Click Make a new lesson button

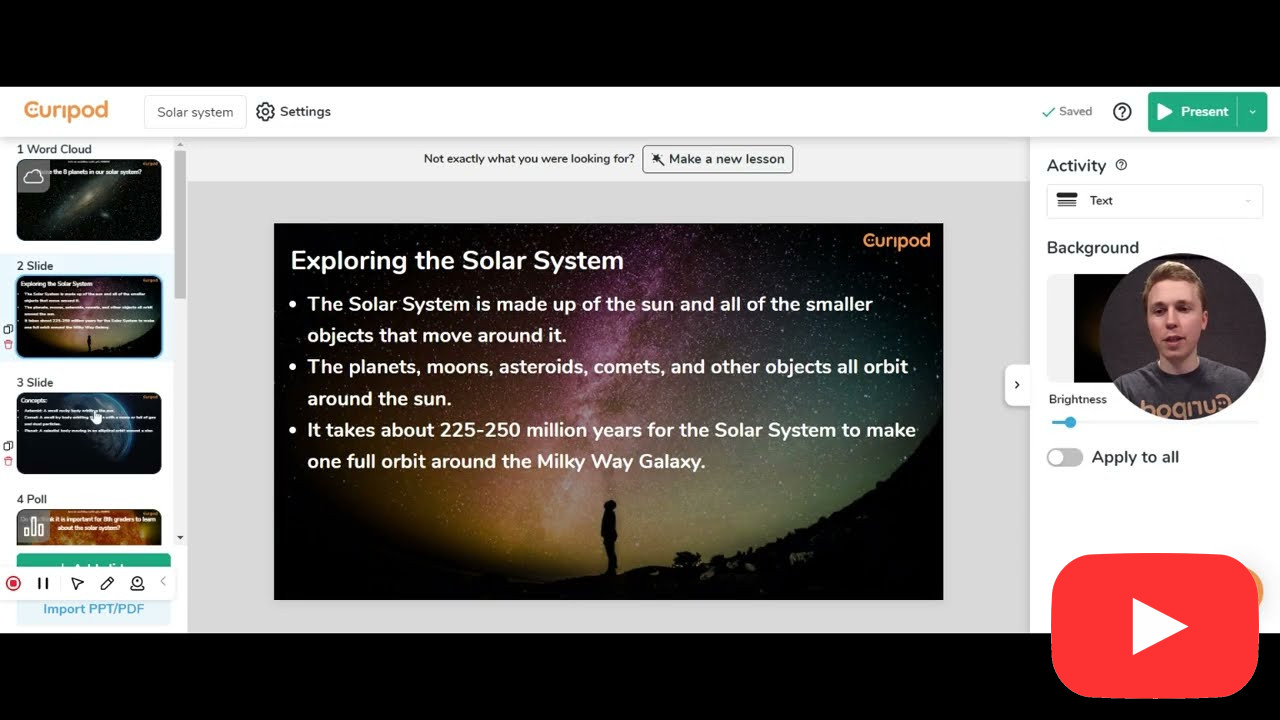point(717,159)
